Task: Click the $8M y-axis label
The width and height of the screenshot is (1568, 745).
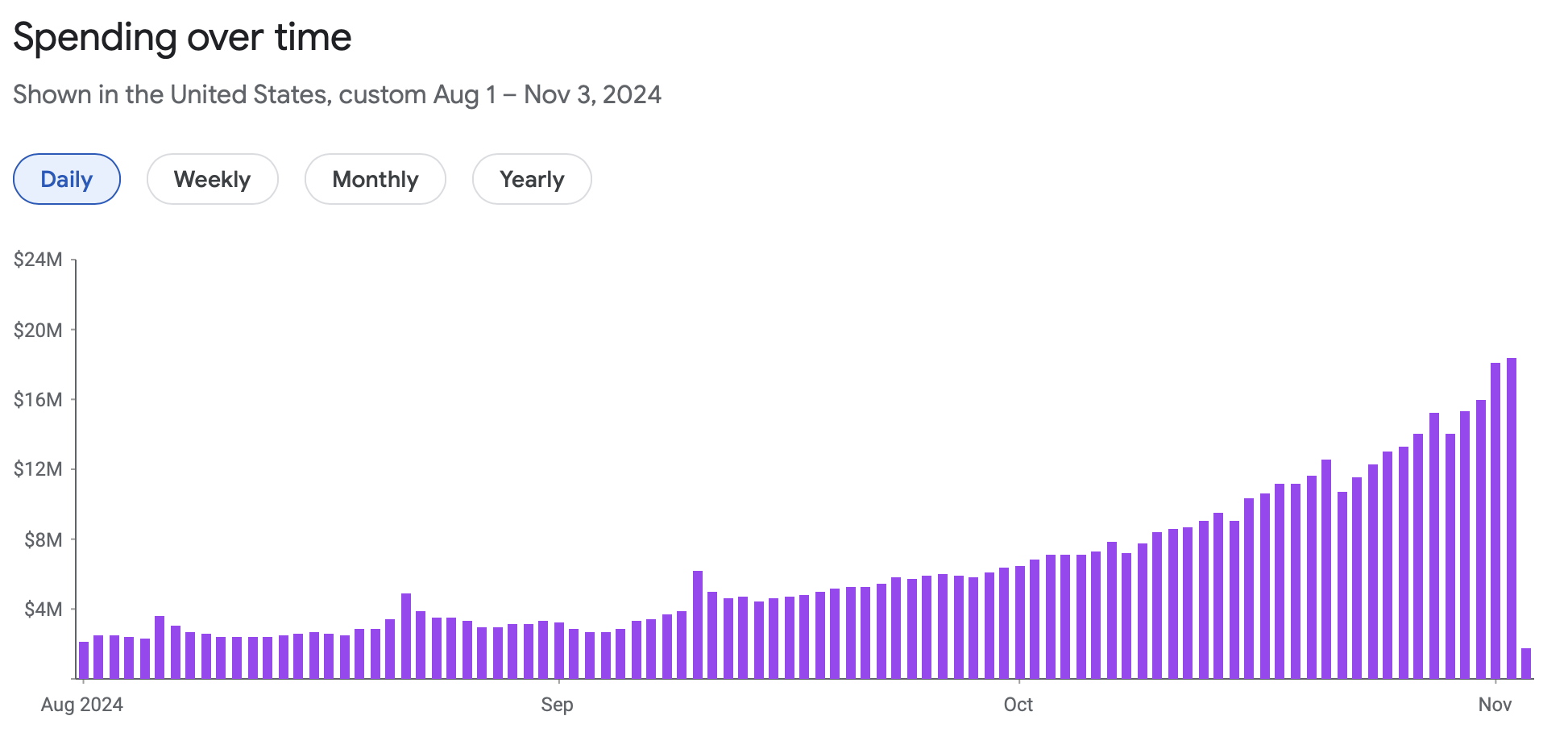Action: click(43, 539)
